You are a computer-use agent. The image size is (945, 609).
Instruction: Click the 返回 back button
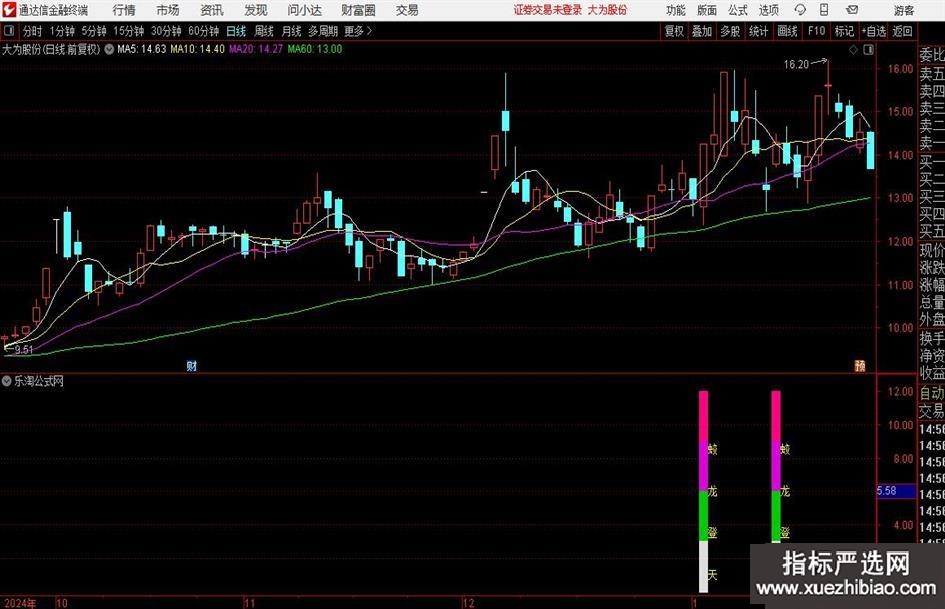pos(902,31)
